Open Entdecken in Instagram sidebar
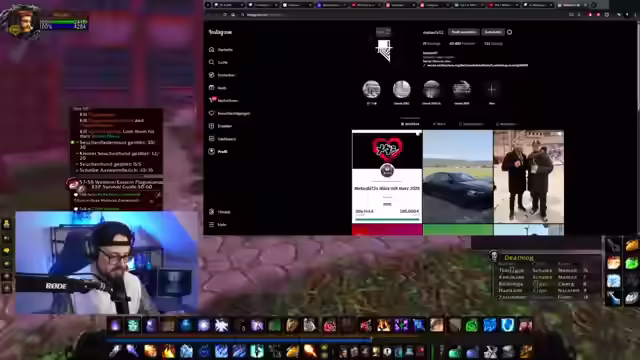Viewport: 640px width, 360px height. coord(222,75)
